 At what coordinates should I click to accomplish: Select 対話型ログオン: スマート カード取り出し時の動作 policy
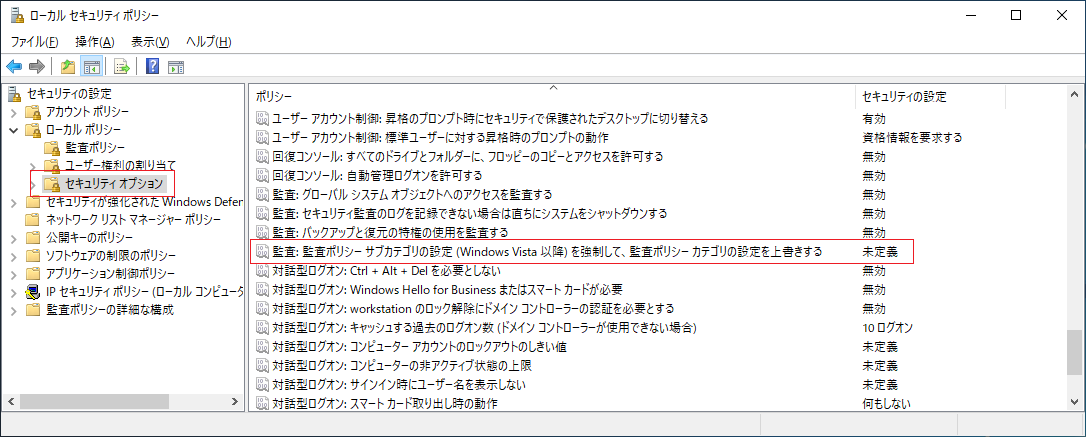point(385,402)
